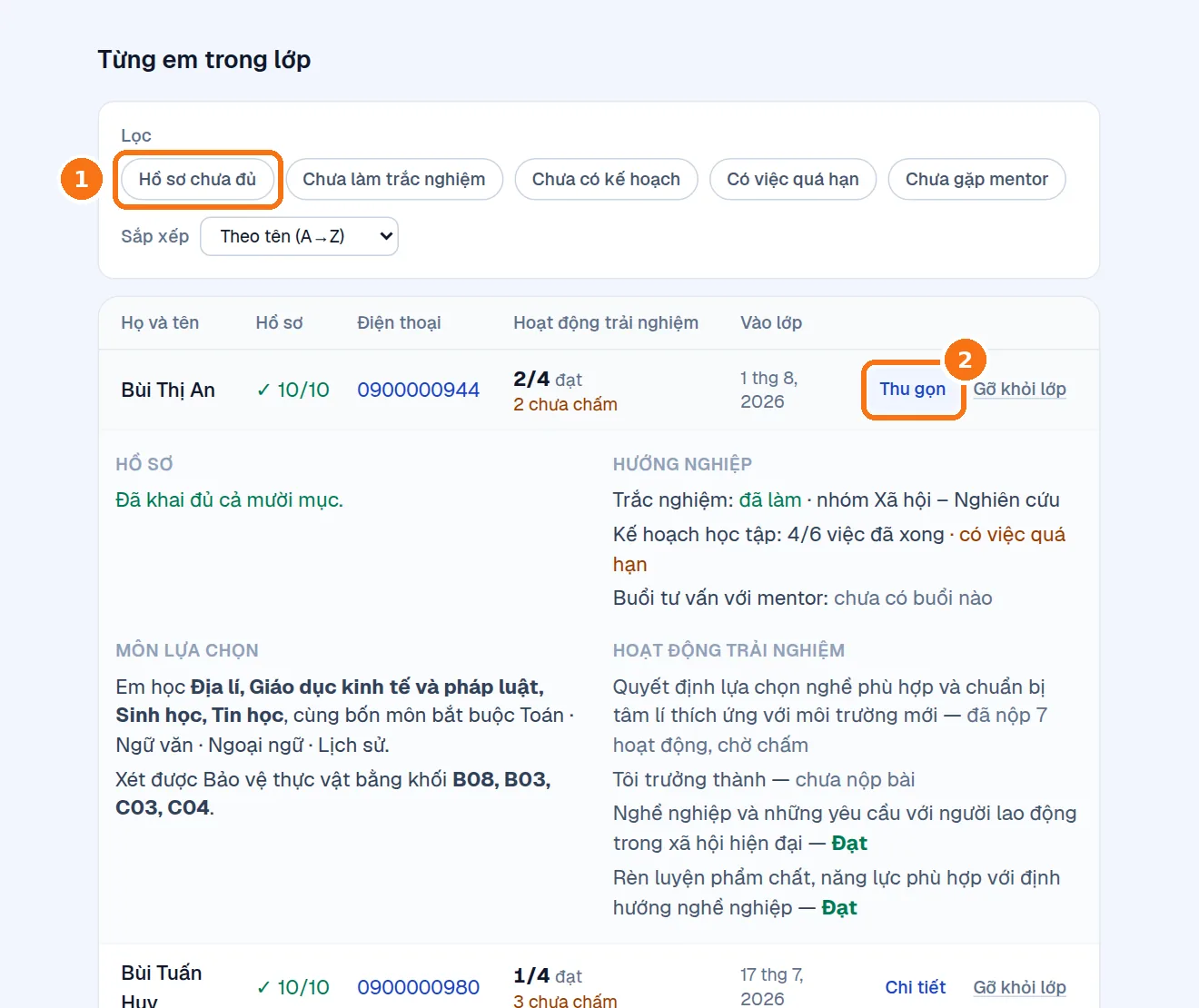Select the student name "Bùi Tuấn Huy"
Image resolution: width=1199 pixels, height=1008 pixels.
162,985
